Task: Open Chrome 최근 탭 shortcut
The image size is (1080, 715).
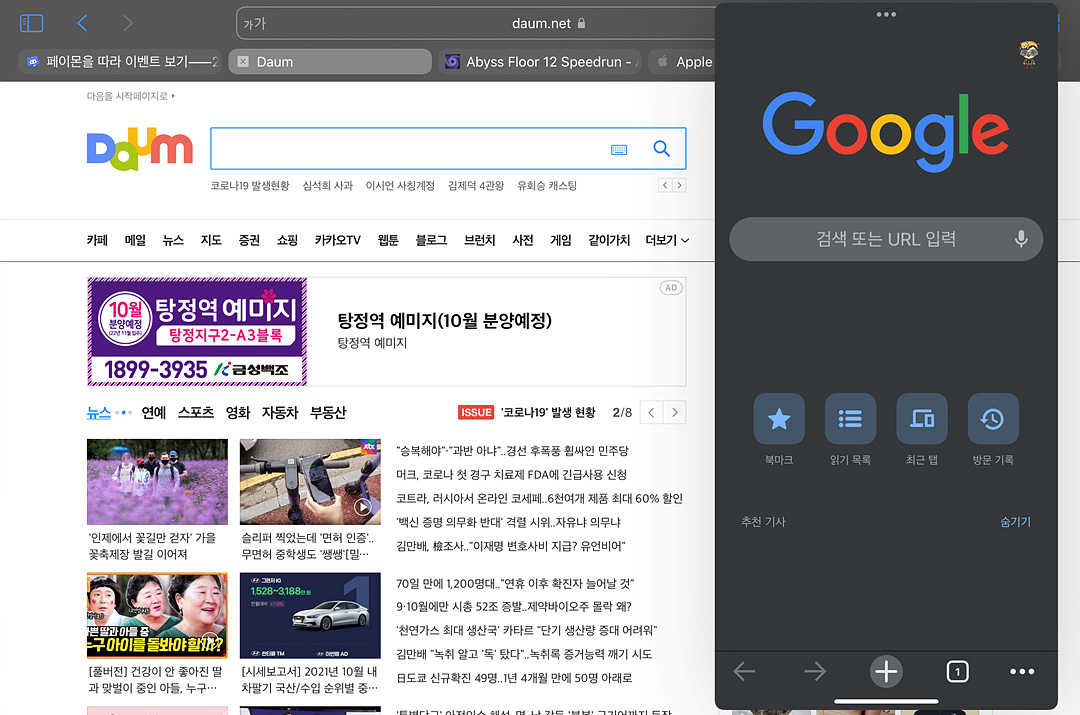Action: (922, 418)
